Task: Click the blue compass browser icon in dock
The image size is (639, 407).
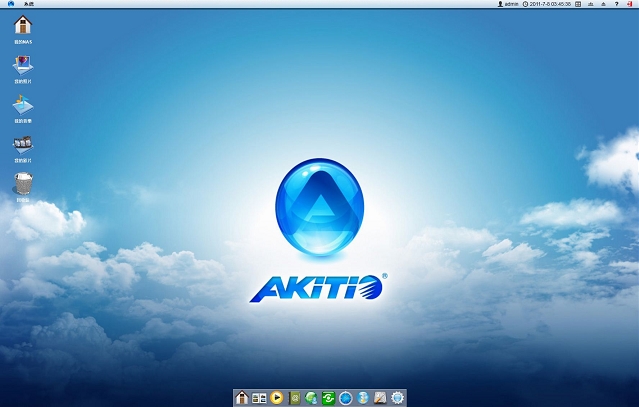Action: click(346, 398)
